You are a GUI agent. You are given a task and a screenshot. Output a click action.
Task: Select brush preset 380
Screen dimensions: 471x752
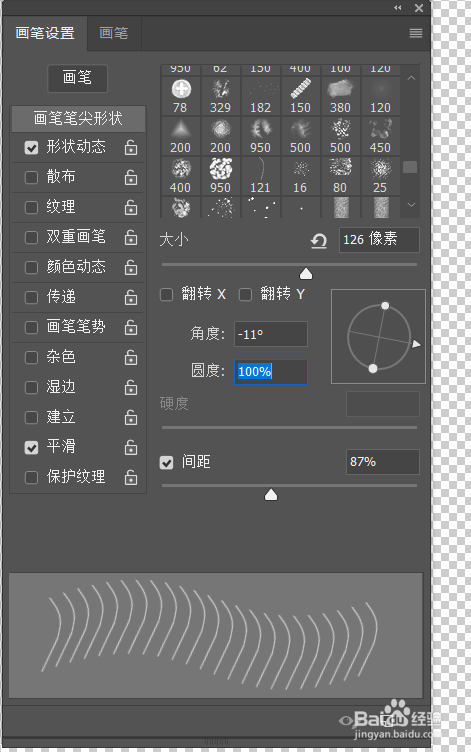pyautogui.click(x=340, y=96)
